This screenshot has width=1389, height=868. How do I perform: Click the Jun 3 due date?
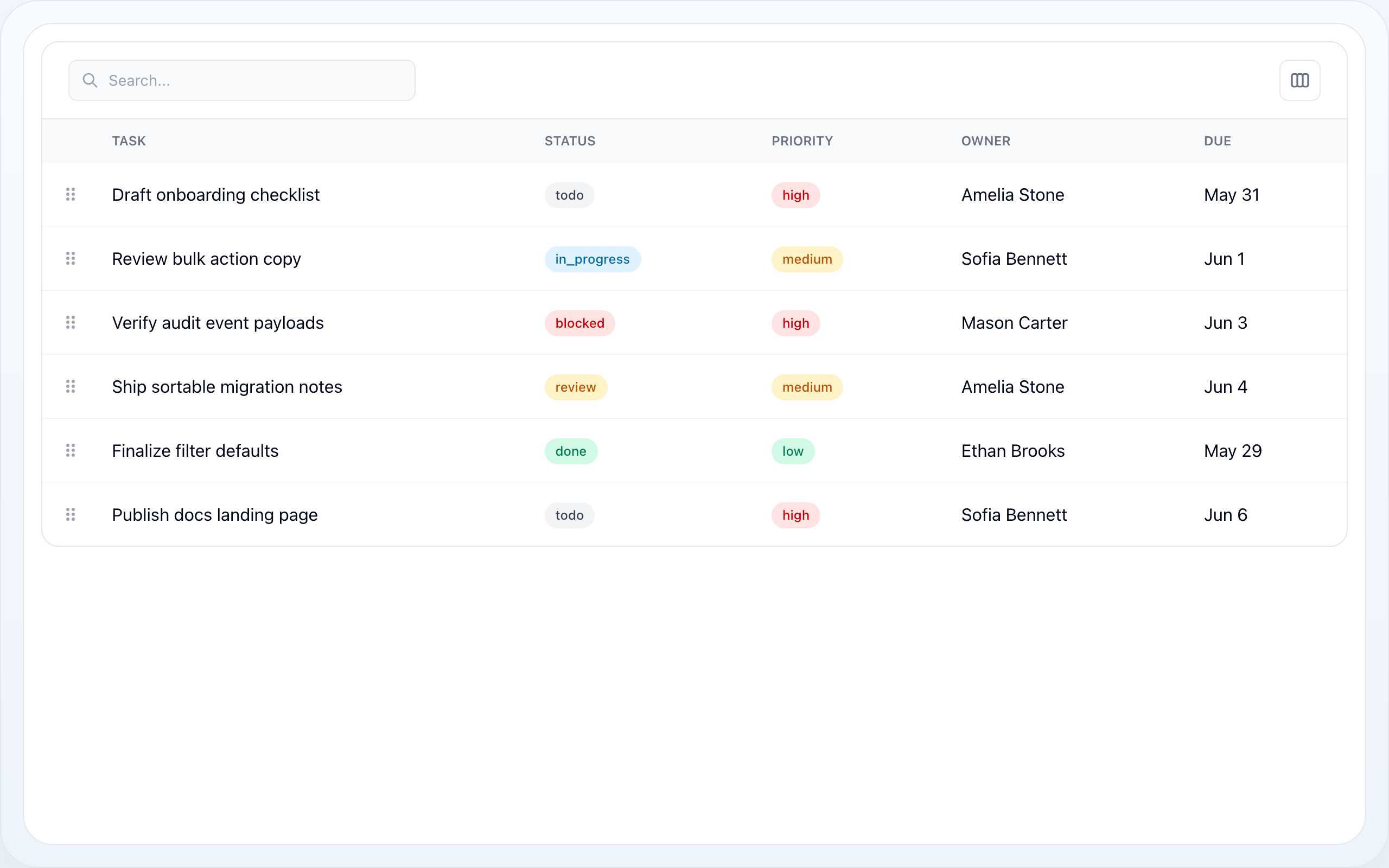pos(1226,323)
